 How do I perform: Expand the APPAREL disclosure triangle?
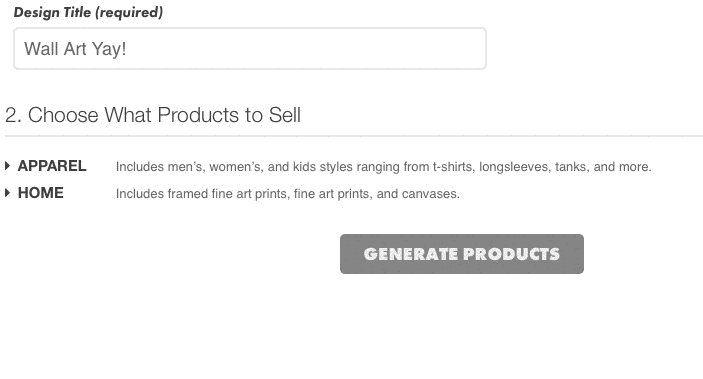[x=7, y=166]
